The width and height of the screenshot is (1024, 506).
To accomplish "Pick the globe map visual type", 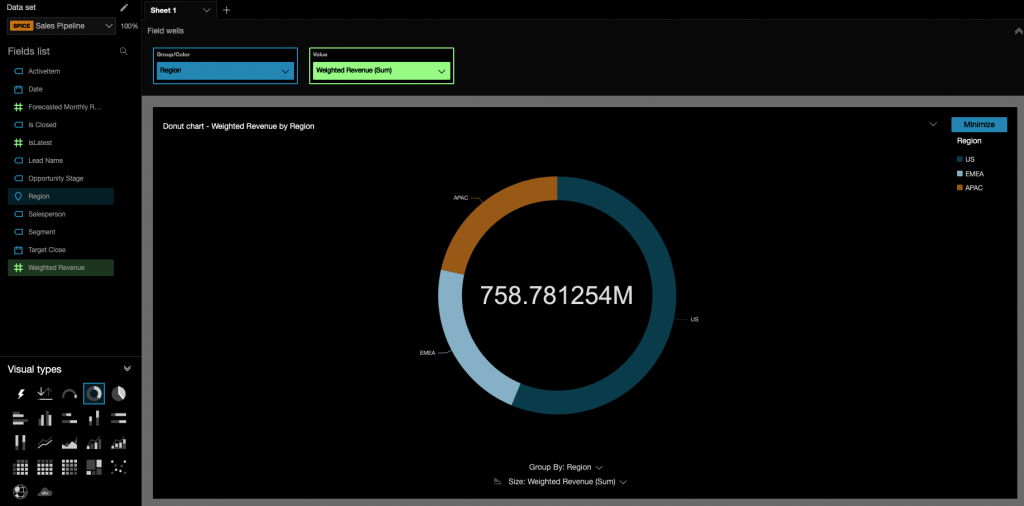I will click(20, 491).
